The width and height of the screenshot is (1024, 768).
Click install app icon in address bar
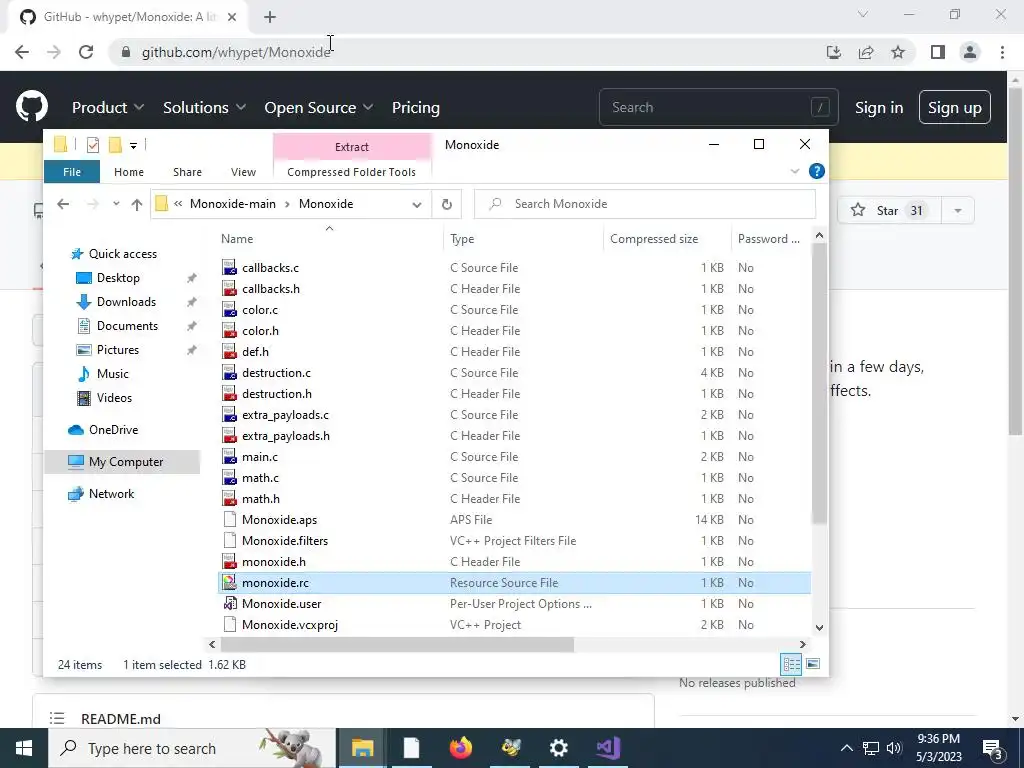point(833,52)
